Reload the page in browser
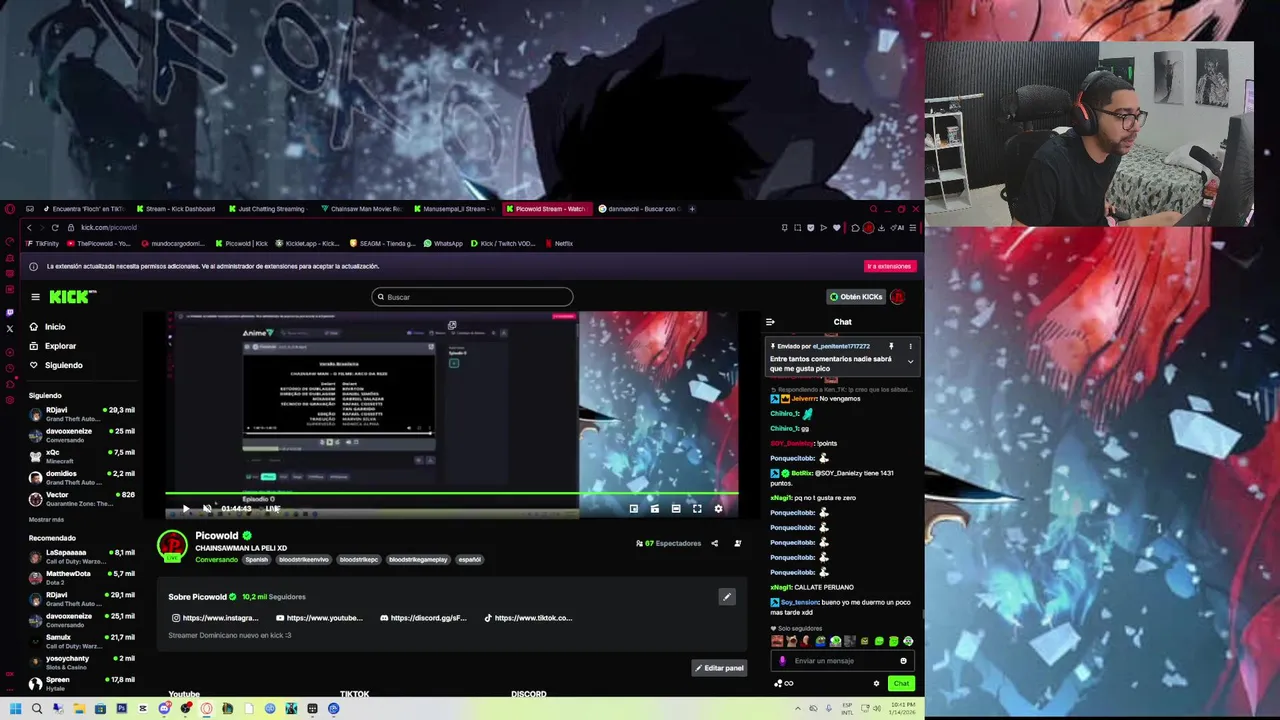The height and width of the screenshot is (720, 1280). (x=55, y=228)
